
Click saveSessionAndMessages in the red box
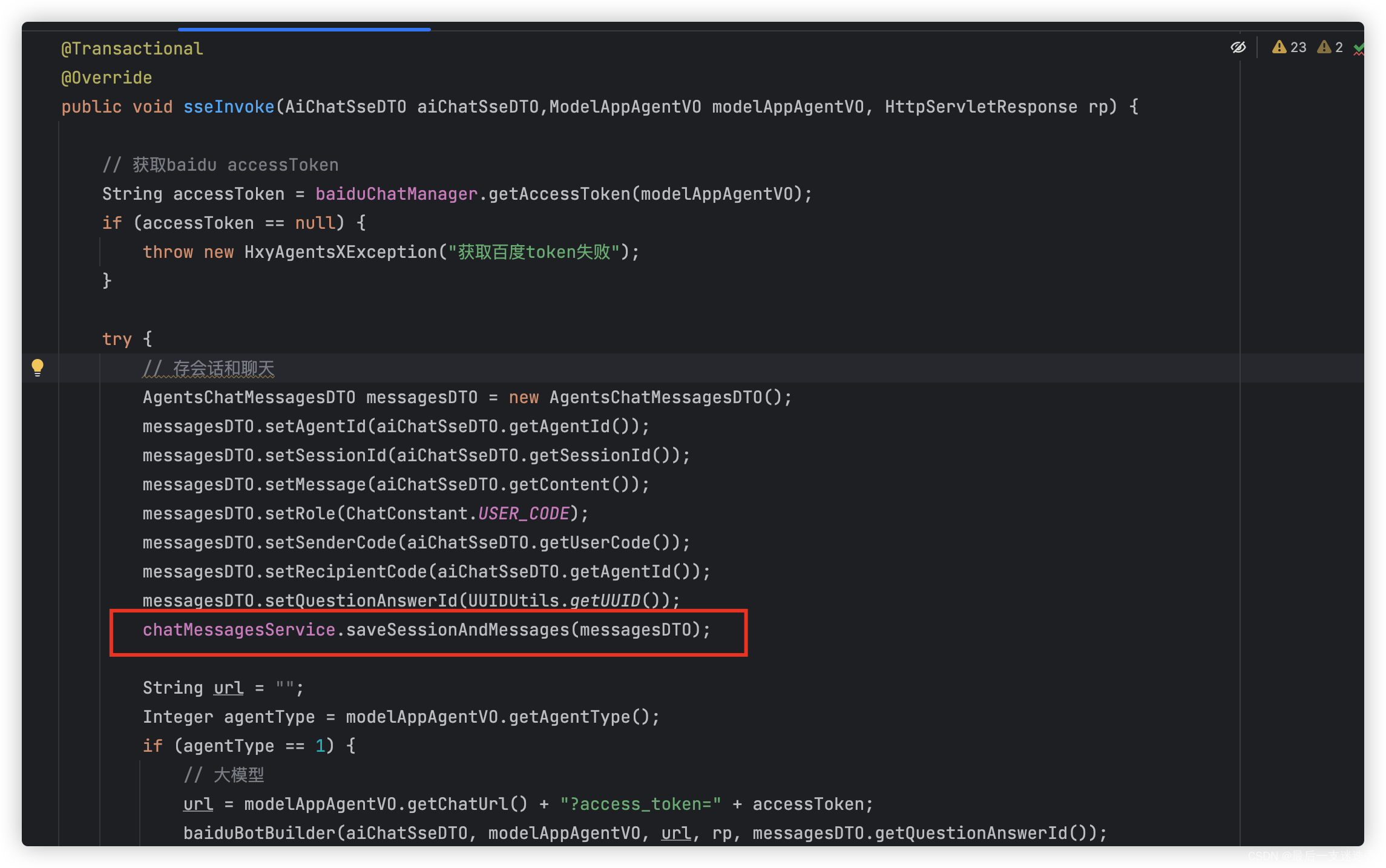(x=458, y=630)
